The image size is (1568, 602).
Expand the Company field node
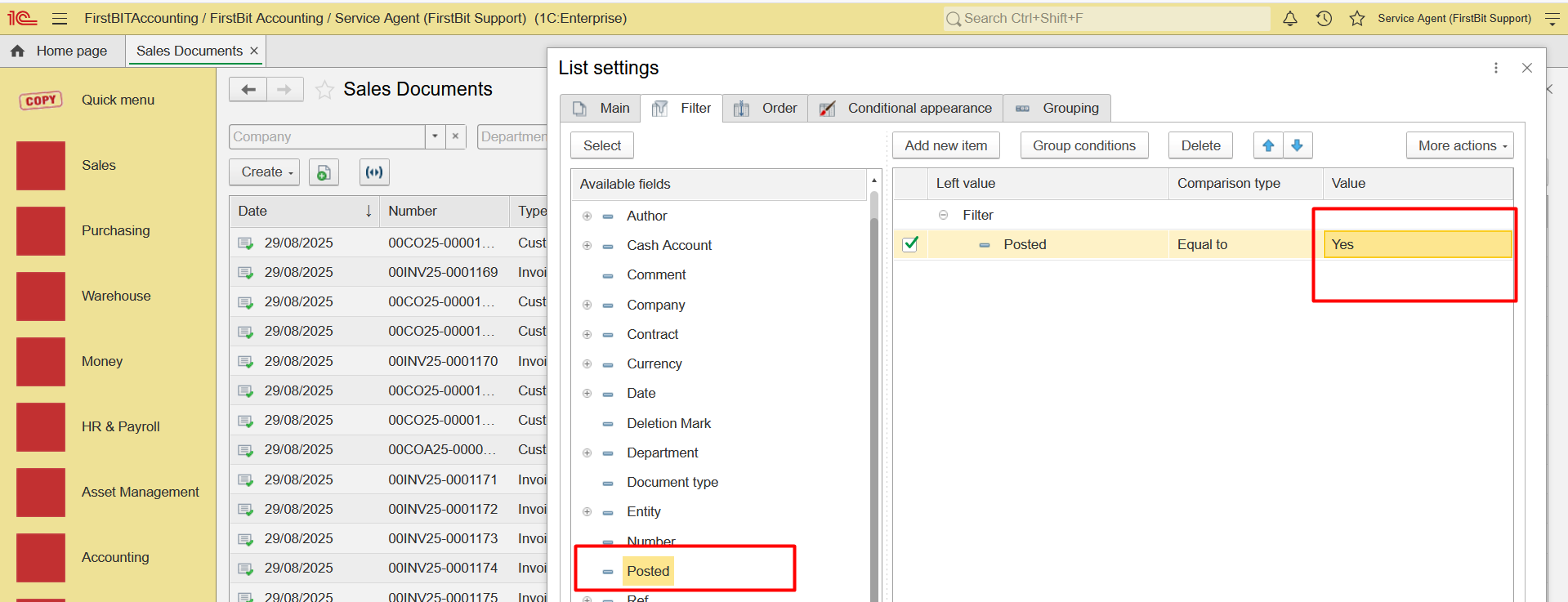click(587, 305)
